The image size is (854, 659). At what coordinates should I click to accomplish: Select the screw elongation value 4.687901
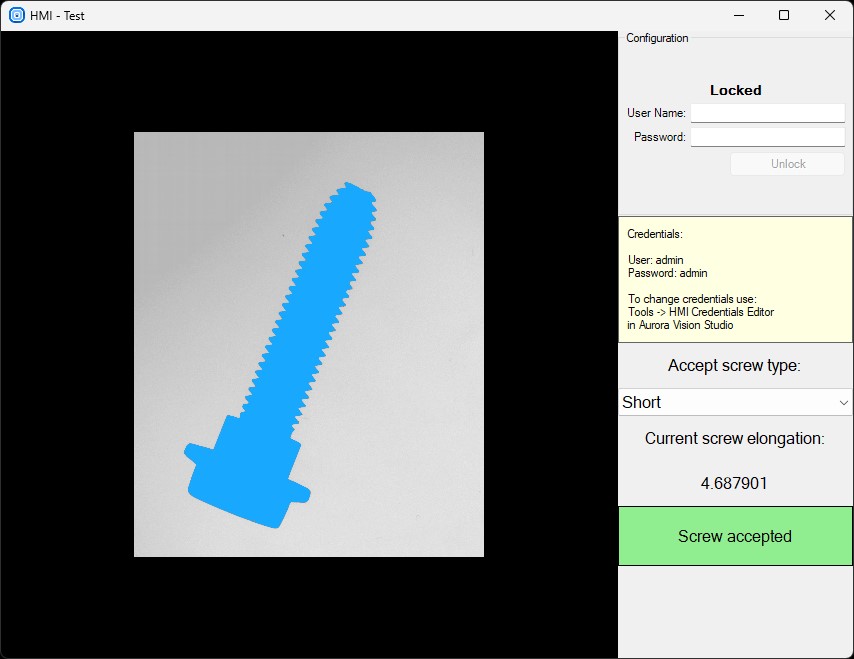click(x=734, y=483)
